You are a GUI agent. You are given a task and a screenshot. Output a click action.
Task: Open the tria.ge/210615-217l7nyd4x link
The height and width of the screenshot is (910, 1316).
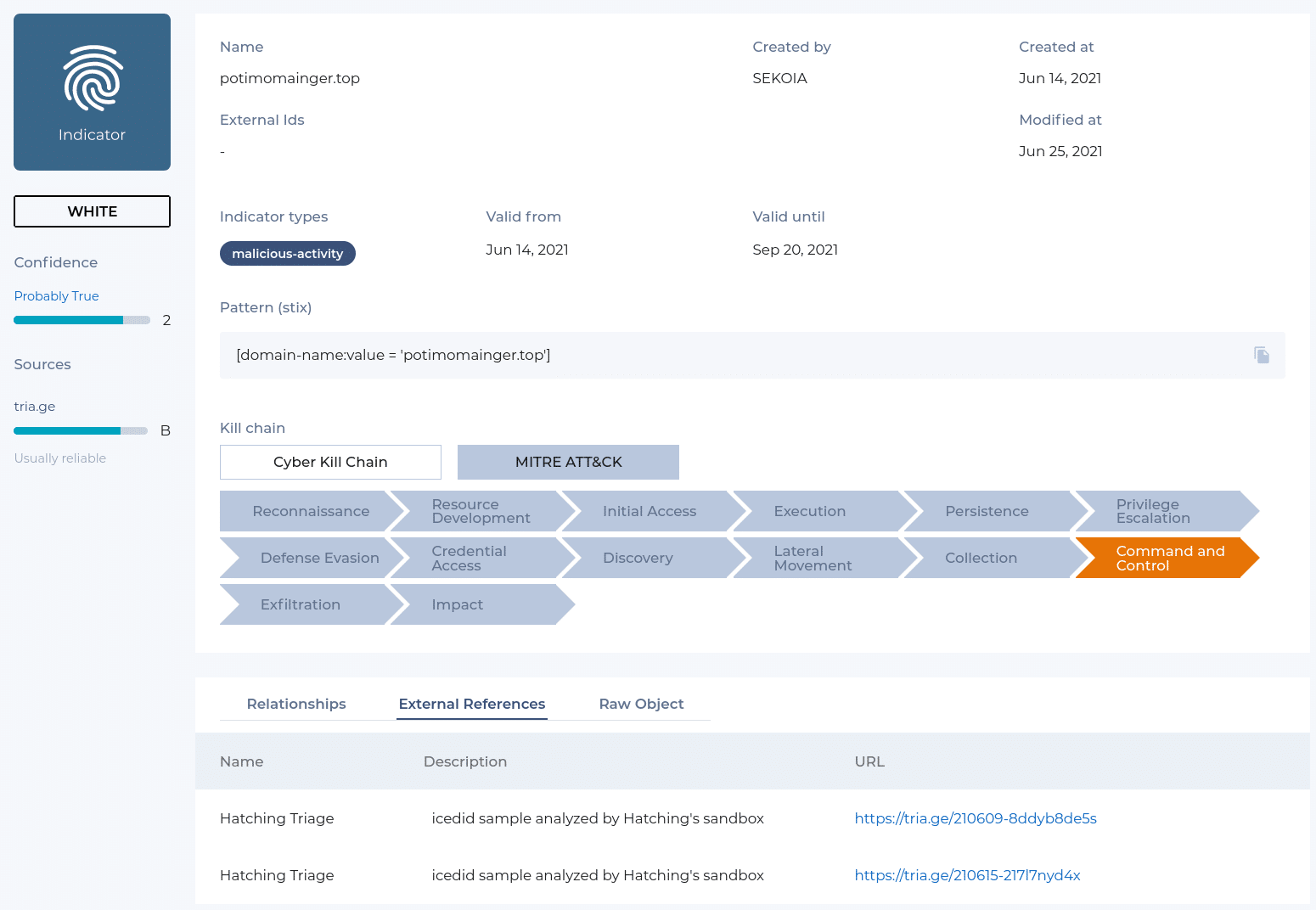[967, 875]
